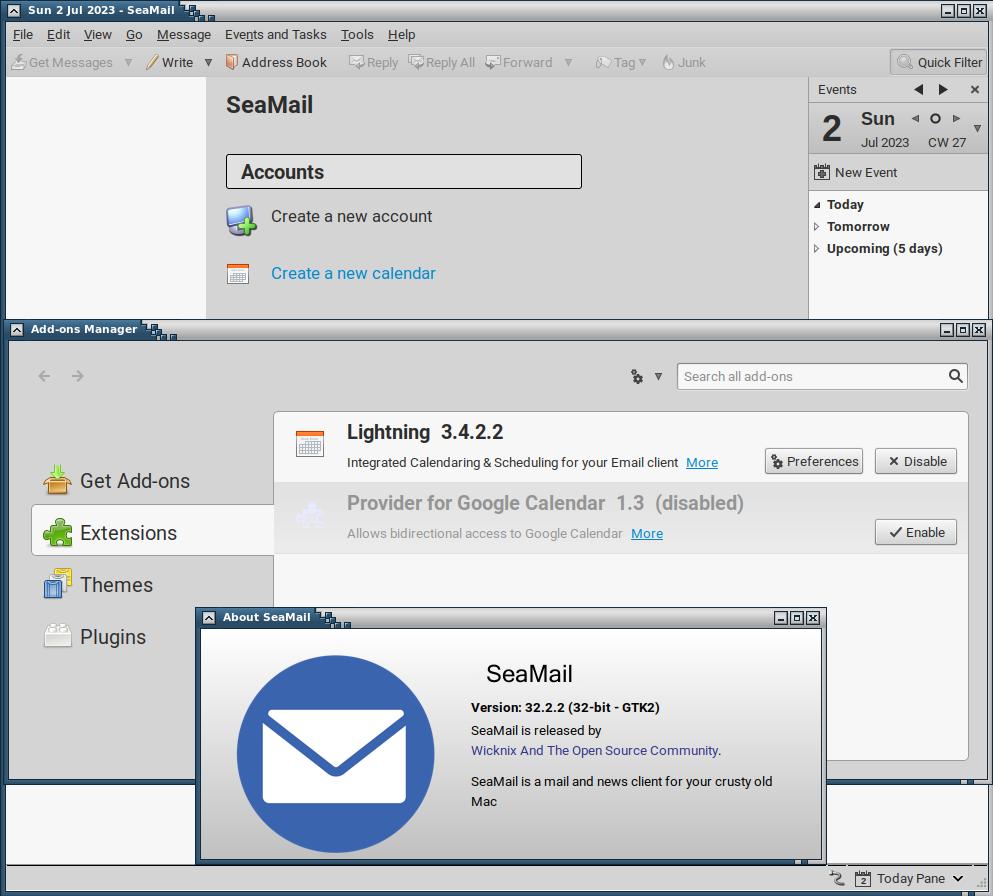Screen dimensions: 993x896
Task: Open the Write dropdown arrow
Action: 208,62
